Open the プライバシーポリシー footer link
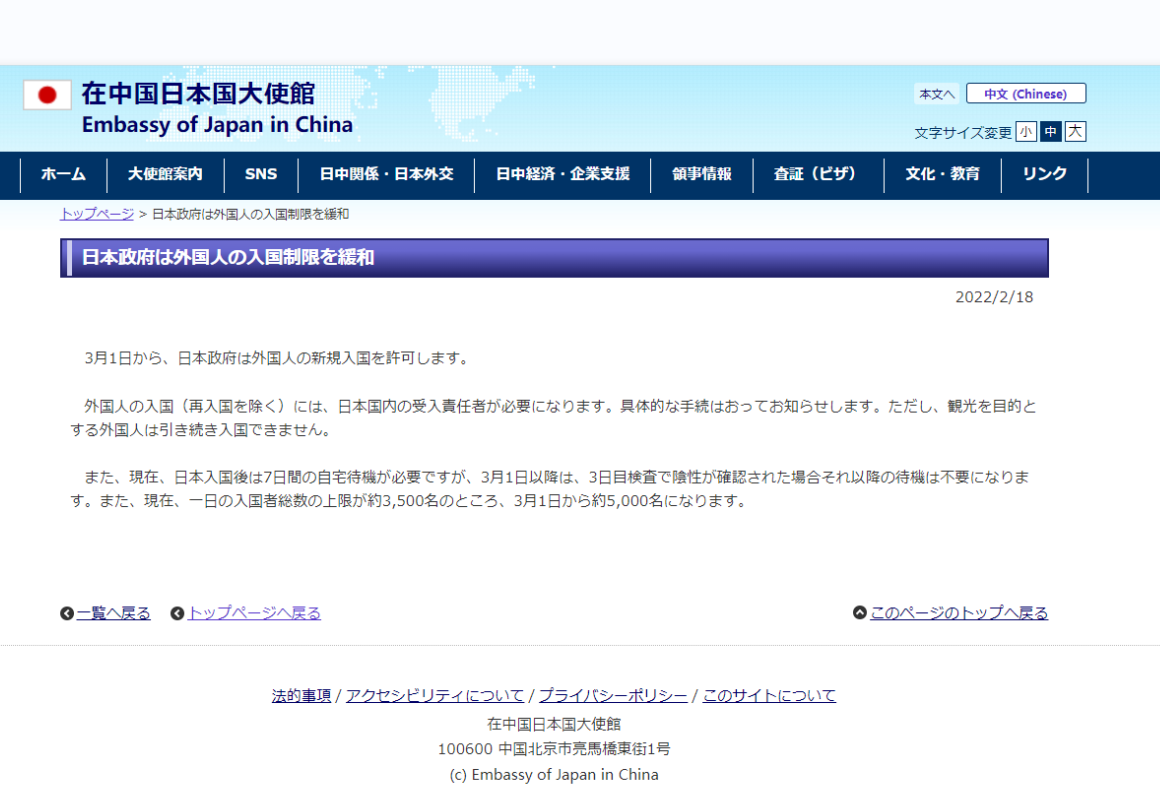The height and width of the screenshot is (792, 1160). coord(613,694)
